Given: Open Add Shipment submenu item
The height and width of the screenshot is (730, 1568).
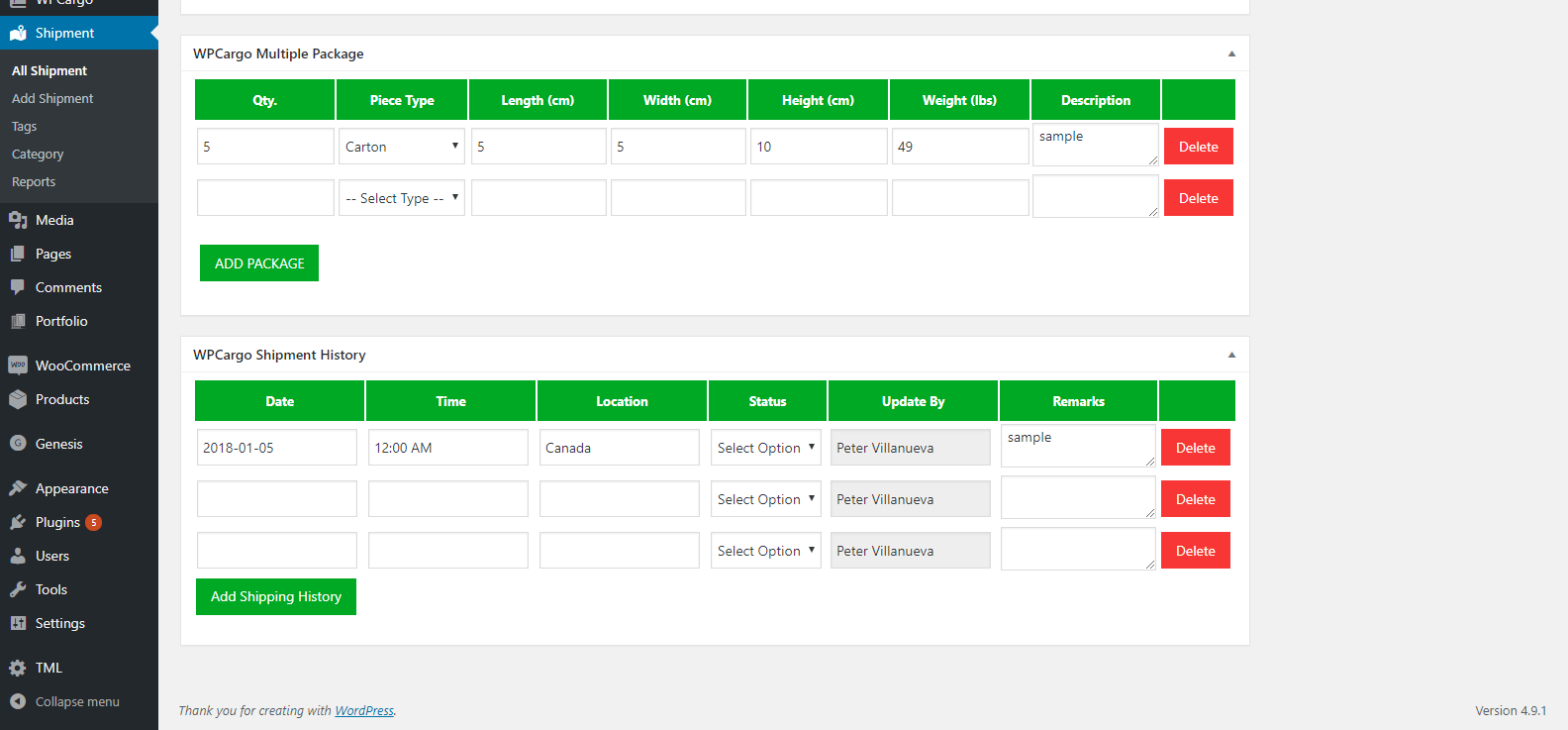Looking at the screenshot, I should pos(52,98).
